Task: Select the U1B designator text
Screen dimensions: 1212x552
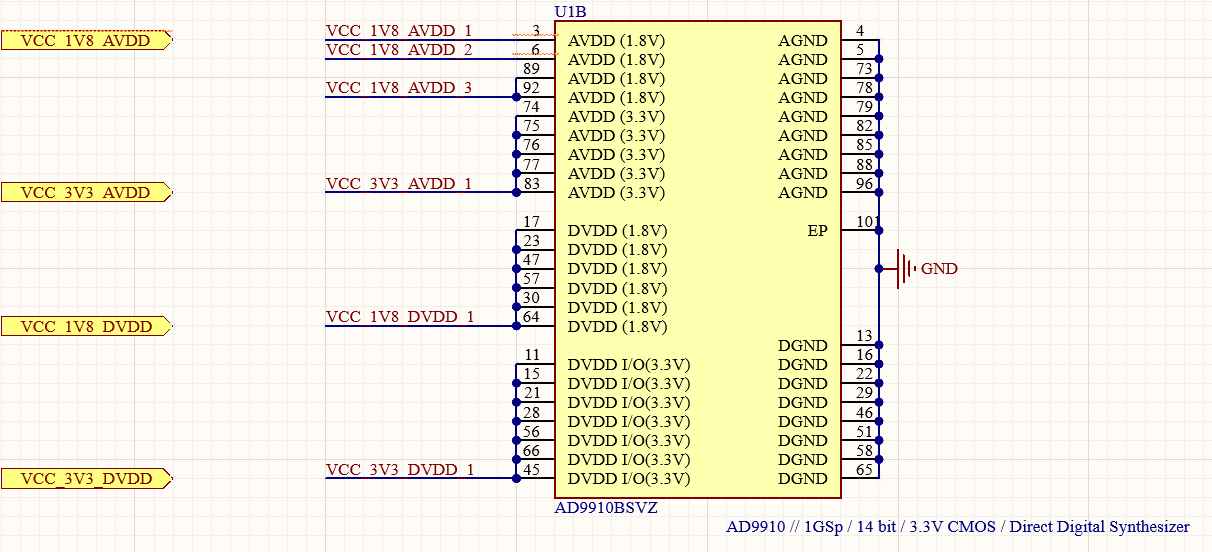Action: click(570, 12)
